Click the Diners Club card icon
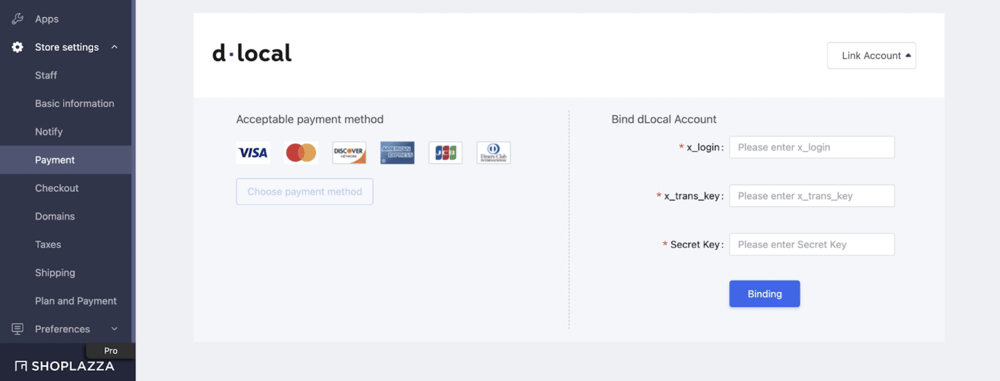 [494, 153]
